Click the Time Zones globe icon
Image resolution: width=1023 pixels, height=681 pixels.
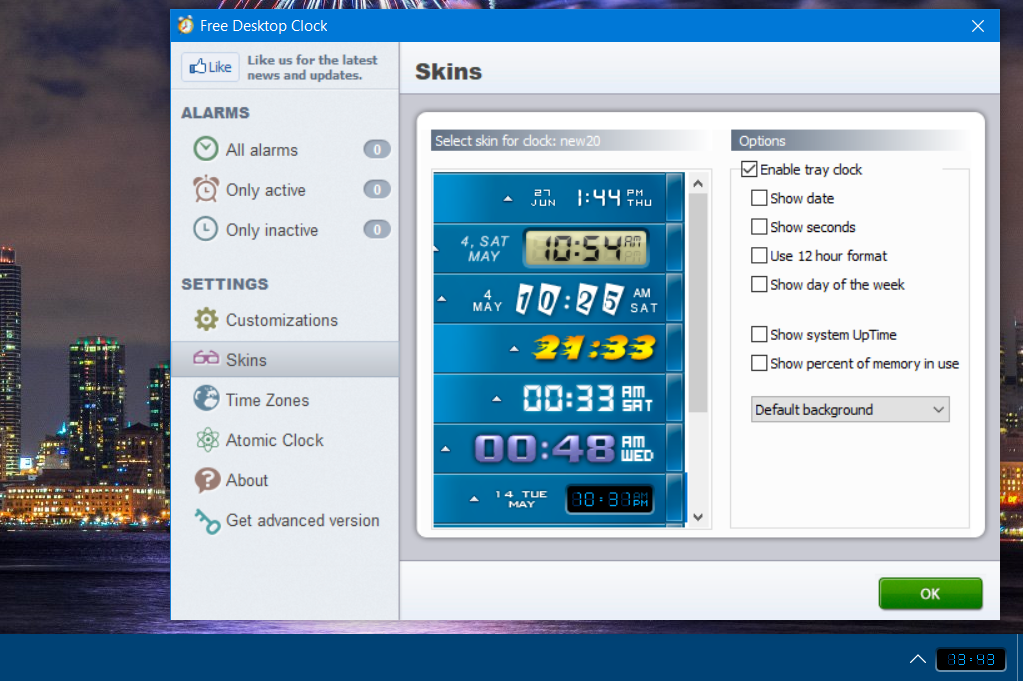pos(208,399)
